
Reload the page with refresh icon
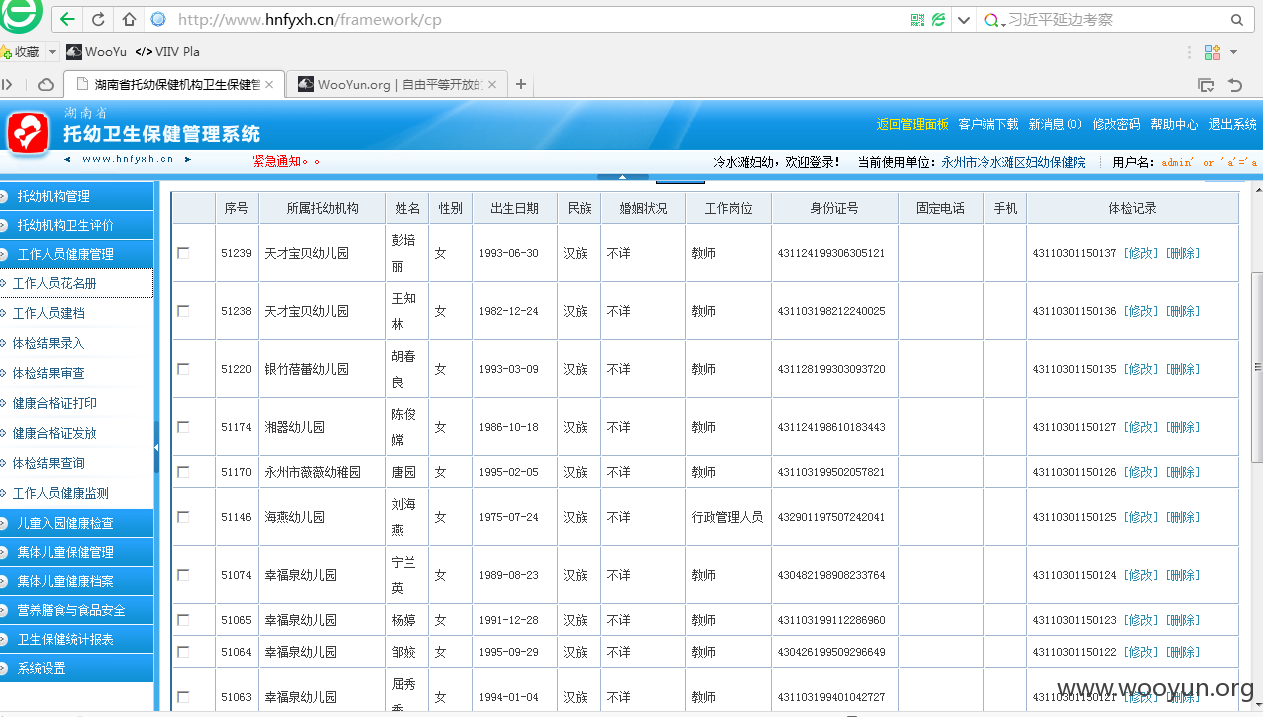pos(98,19)
